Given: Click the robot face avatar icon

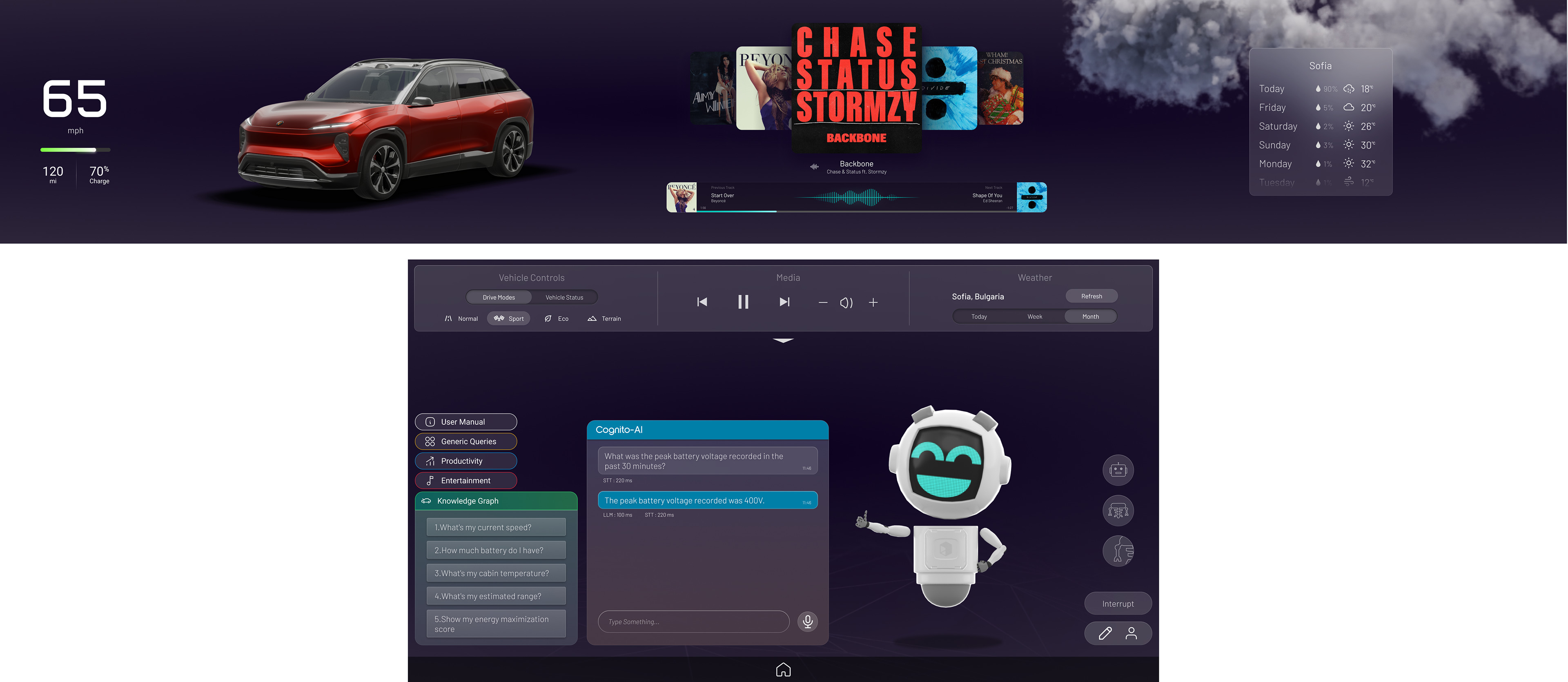Looking at the screenshot, I should pyautogui.click(x=1118, y=470).
